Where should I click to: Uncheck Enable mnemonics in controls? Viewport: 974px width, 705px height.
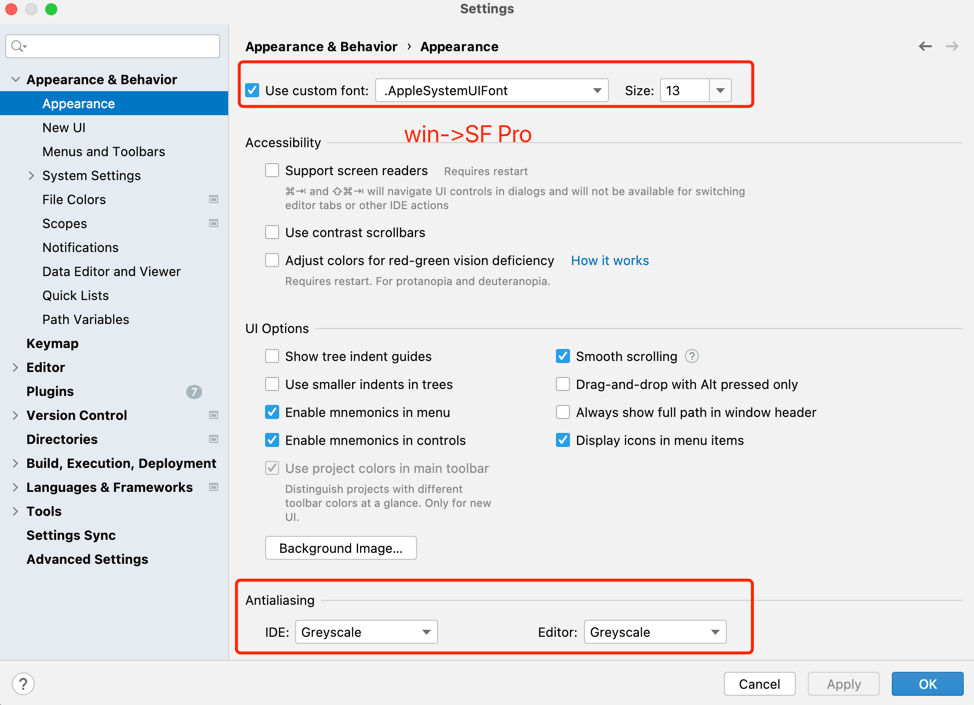(272, 440)
